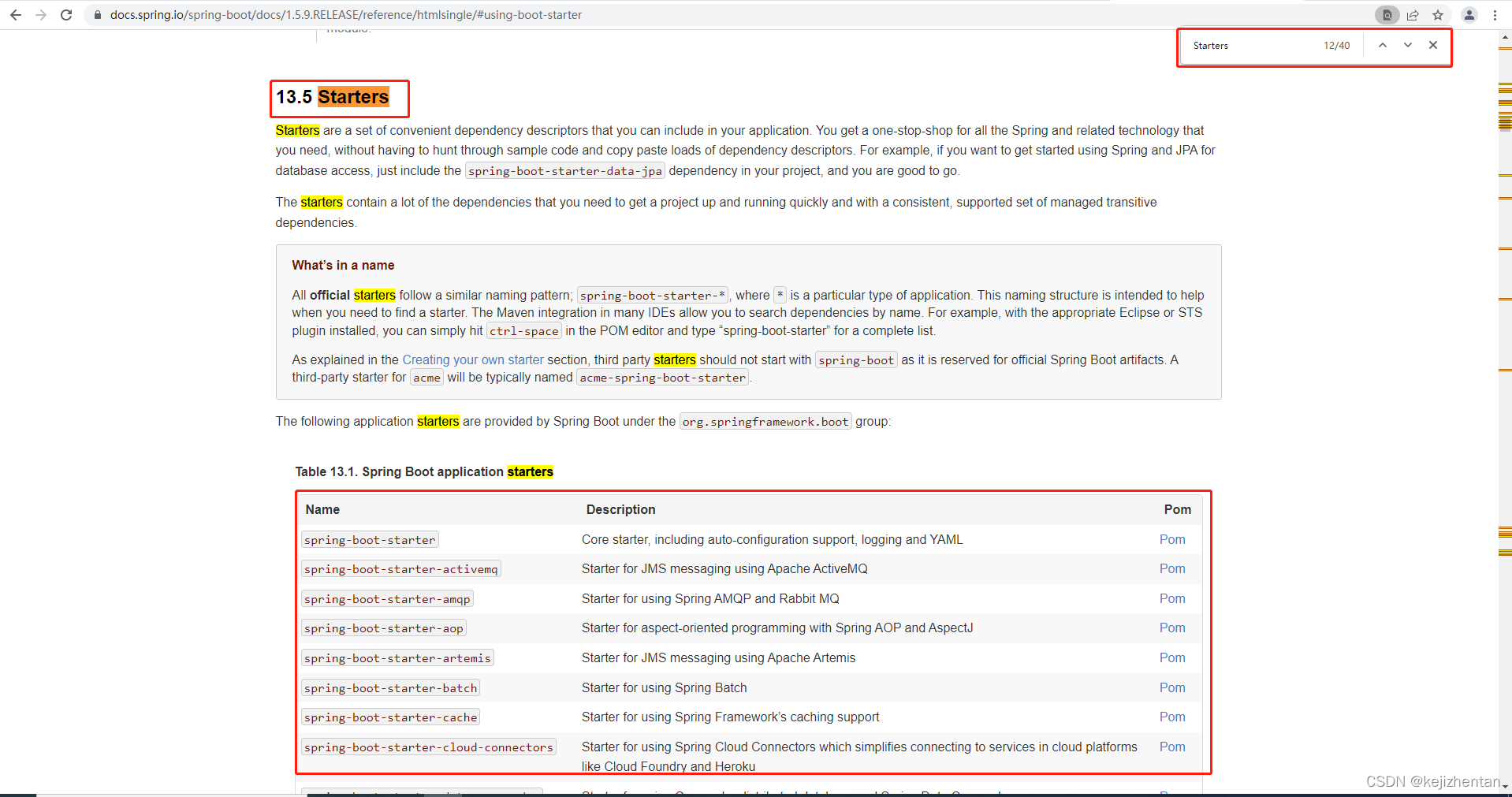Click the Pom column header
This screenshot has height=797, width=1512.
[x=1177, y=509]
